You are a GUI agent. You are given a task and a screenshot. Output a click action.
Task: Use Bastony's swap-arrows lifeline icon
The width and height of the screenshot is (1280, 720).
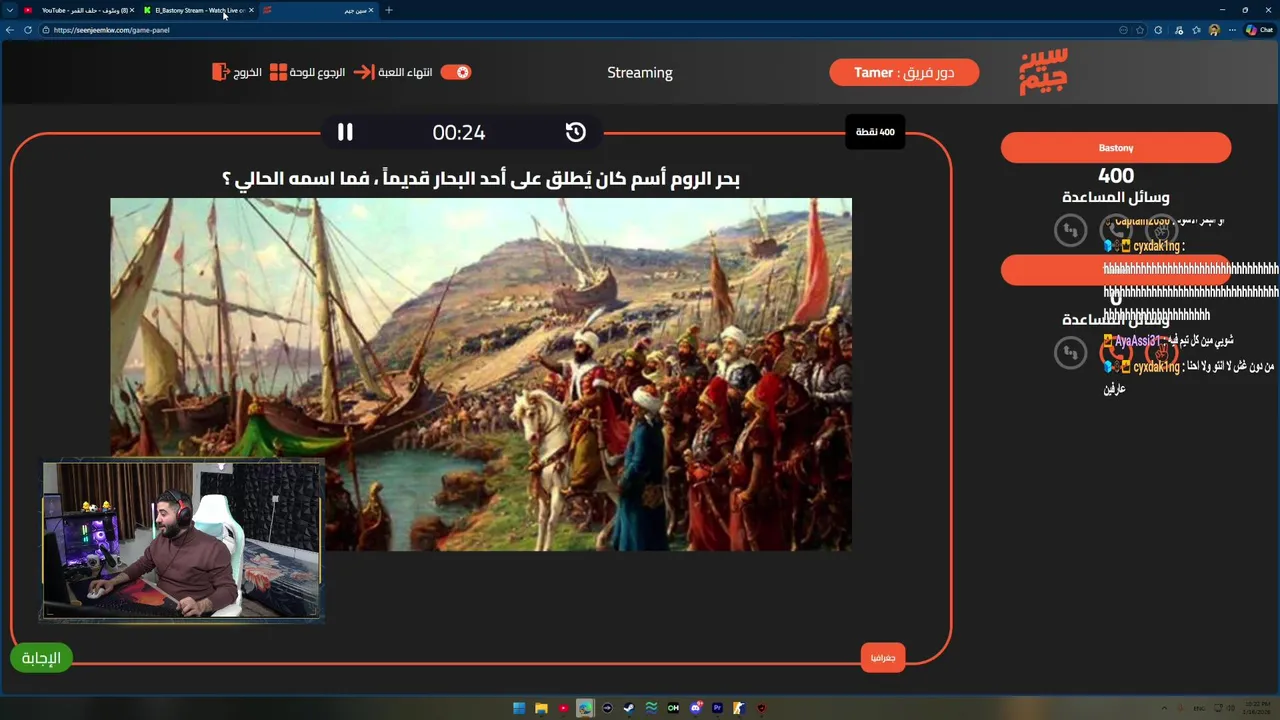click(1070, 230)
